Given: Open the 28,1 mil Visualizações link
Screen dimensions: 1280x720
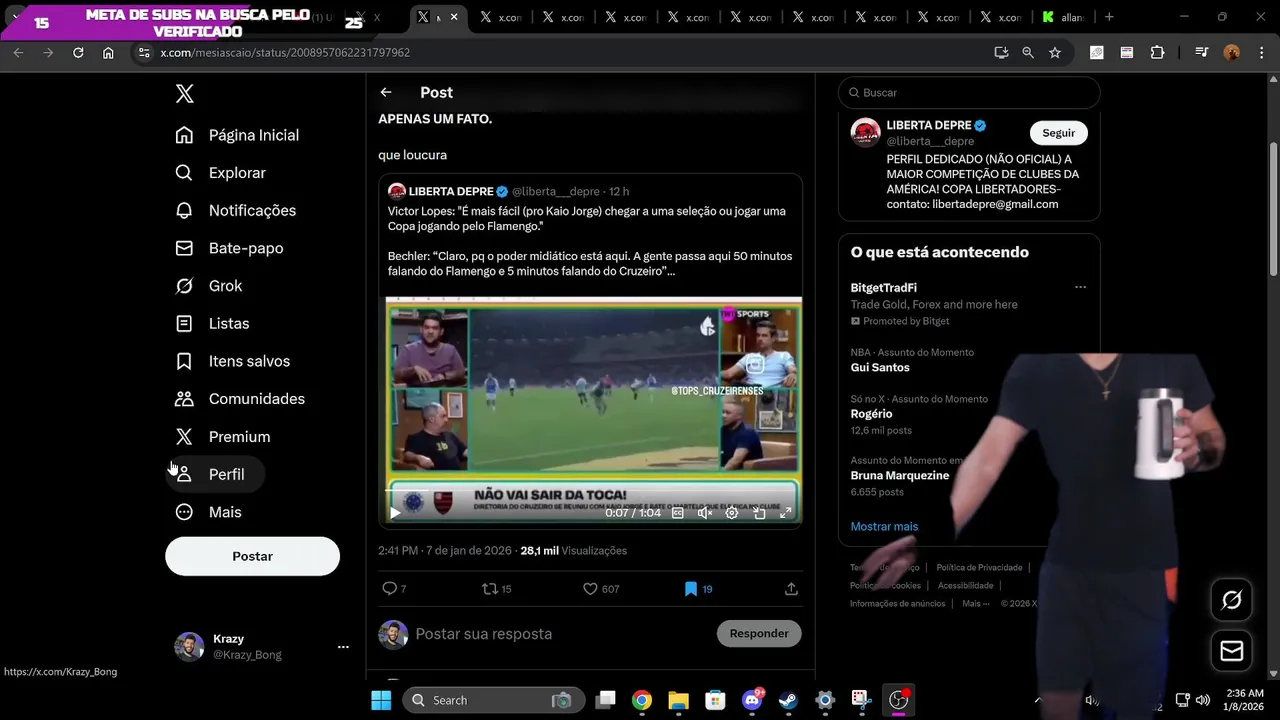Looking at the screenshot, I should (573, 551).
